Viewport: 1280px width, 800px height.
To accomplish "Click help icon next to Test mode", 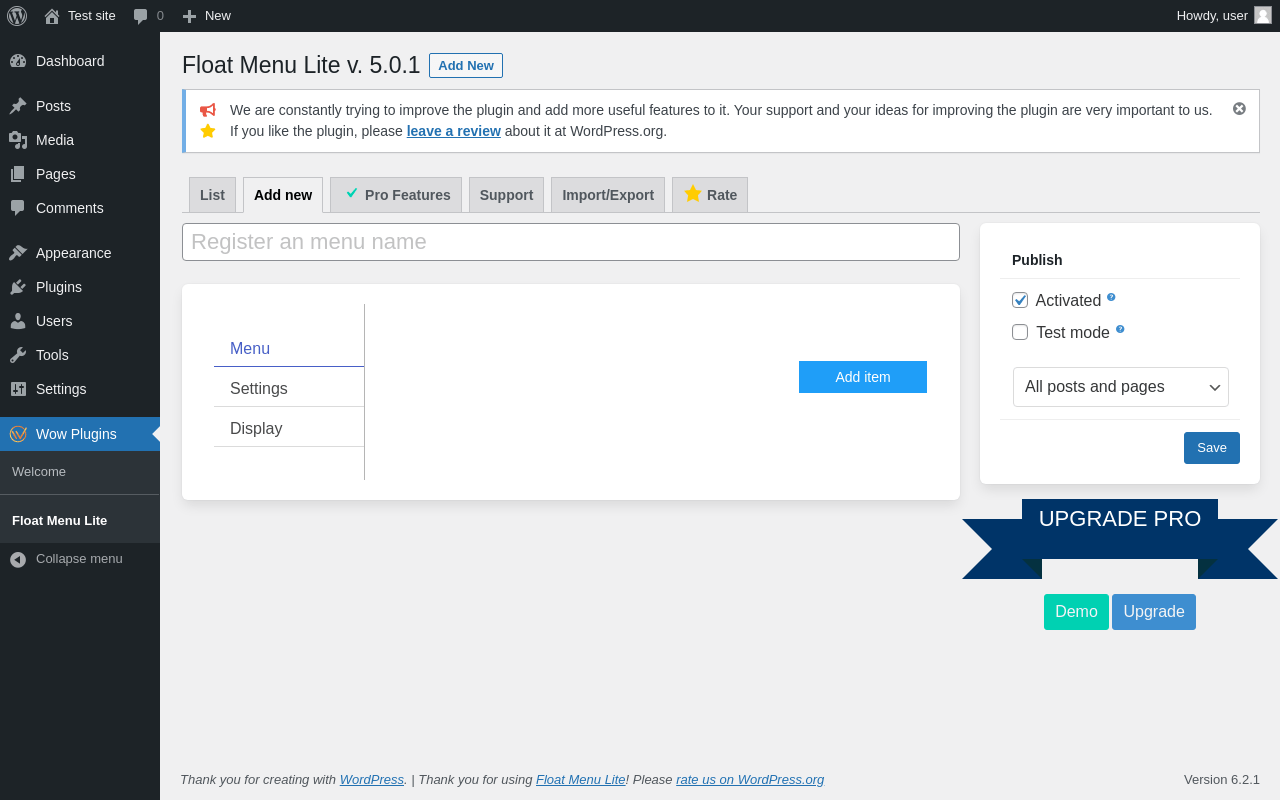I will pos(1120,329).
